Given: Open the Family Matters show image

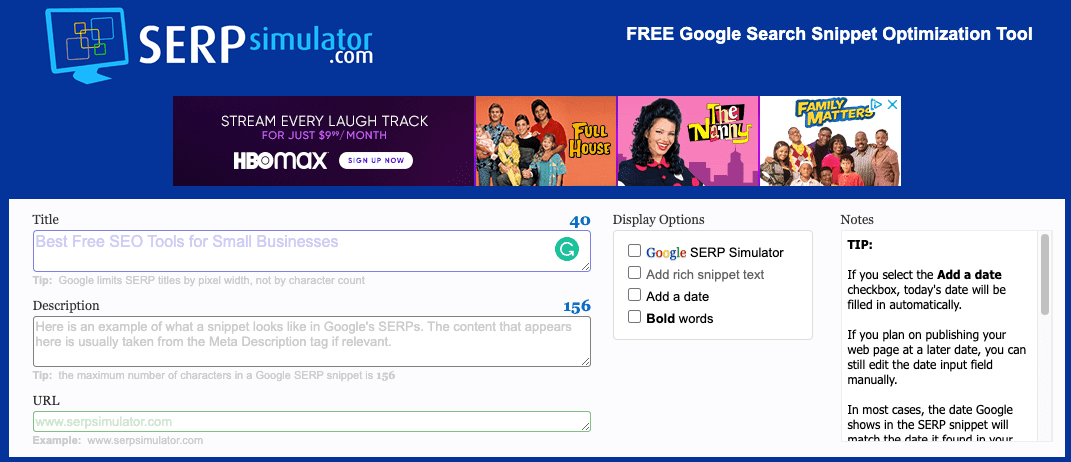Looking at the screenshot, I should (830, 141).
